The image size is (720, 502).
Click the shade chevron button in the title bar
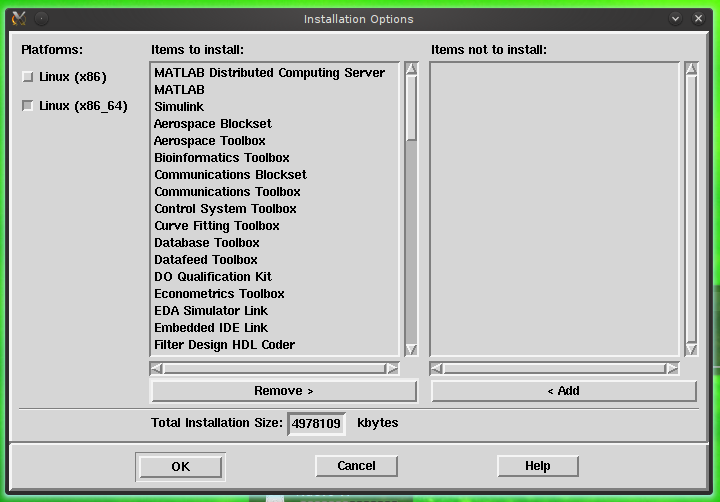point(675,19)
